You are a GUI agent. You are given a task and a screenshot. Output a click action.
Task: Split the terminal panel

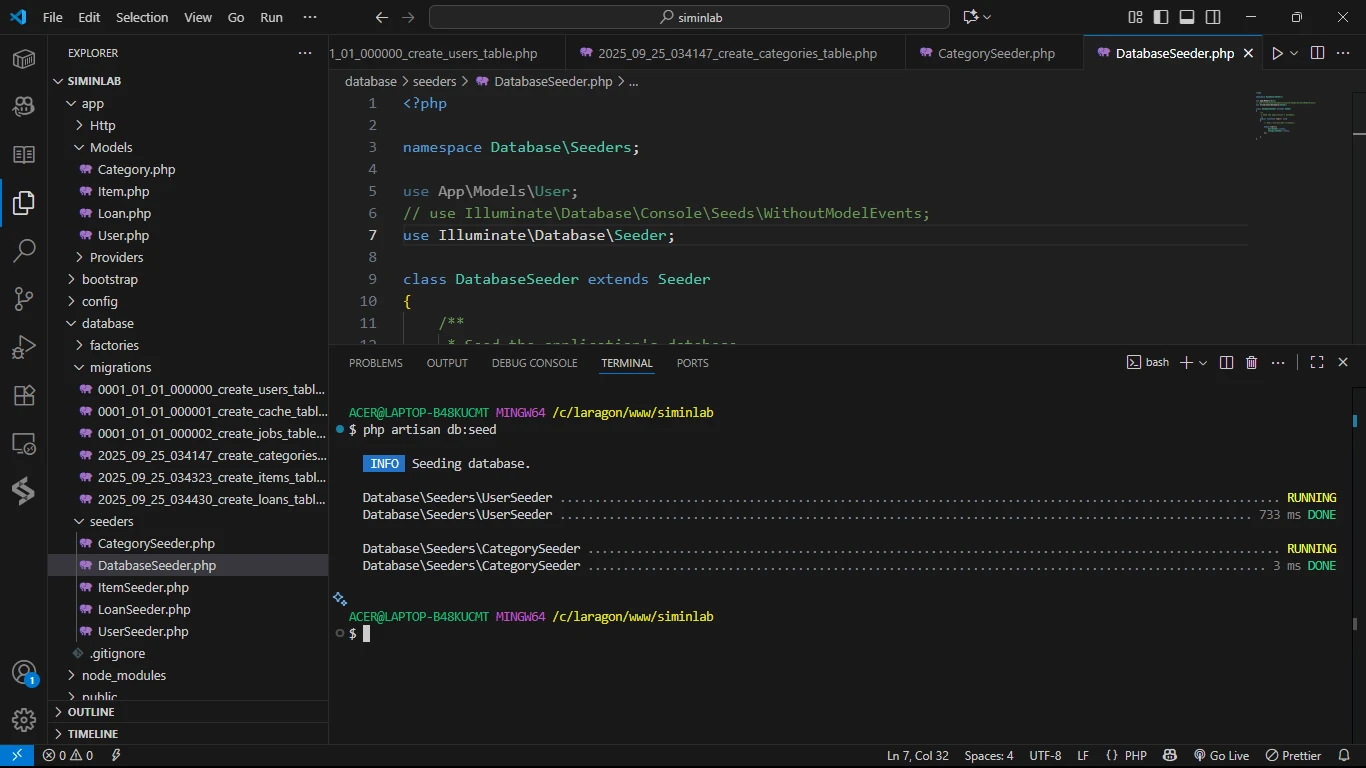(1226, 363)
